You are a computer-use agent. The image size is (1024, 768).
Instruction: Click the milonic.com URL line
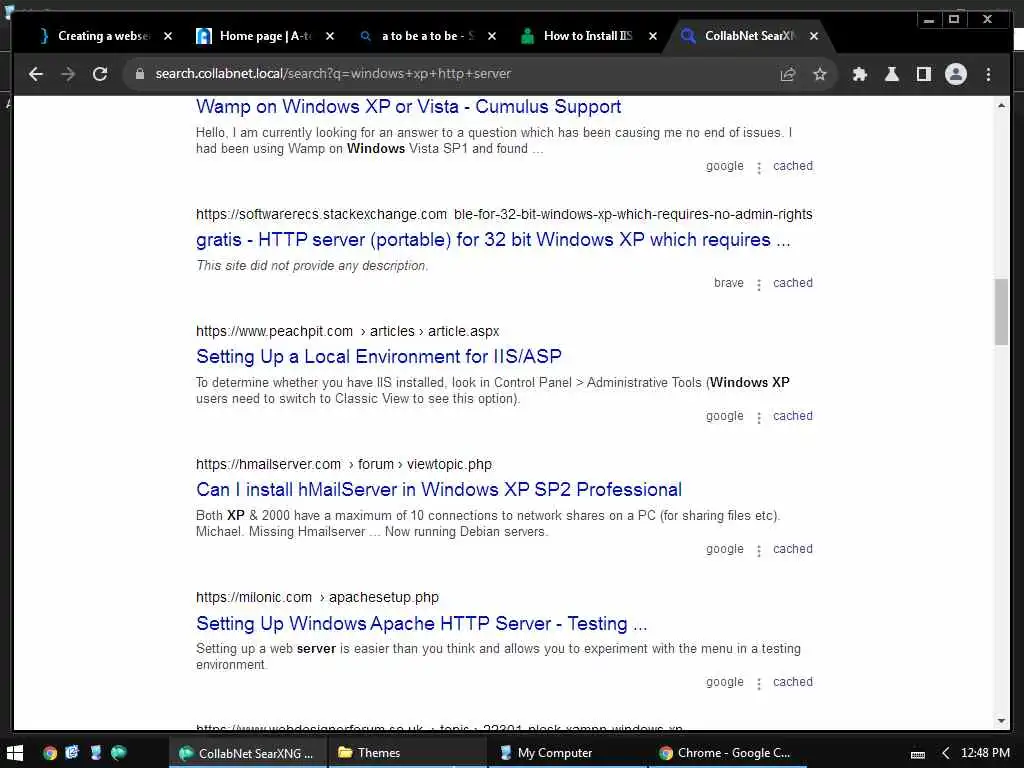pyautogui.click(x=317, y=598)
